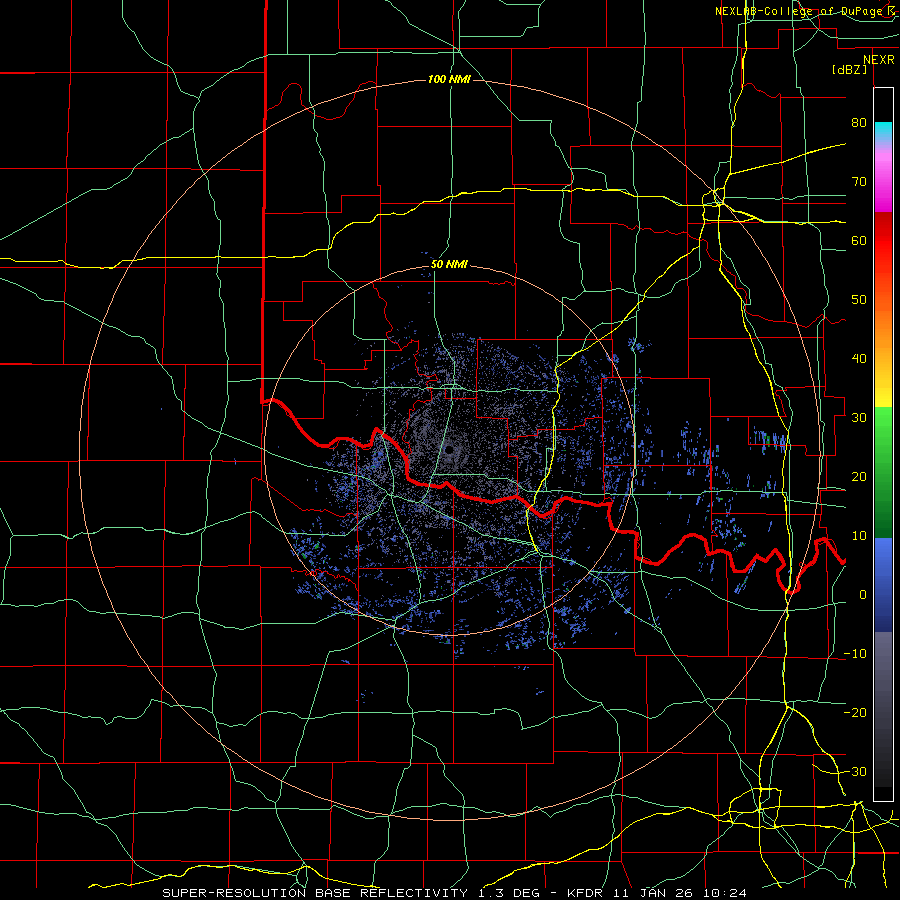Click the 40 dBZ scale value
This screenshot has width=900, height=900.
(x=859, y=359)
